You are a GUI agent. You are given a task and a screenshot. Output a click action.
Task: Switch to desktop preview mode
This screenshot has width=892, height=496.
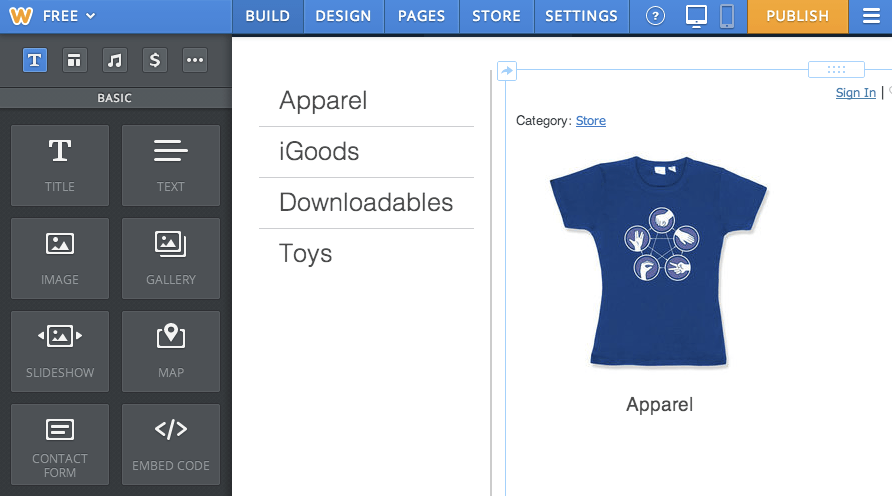click(696, 16)
